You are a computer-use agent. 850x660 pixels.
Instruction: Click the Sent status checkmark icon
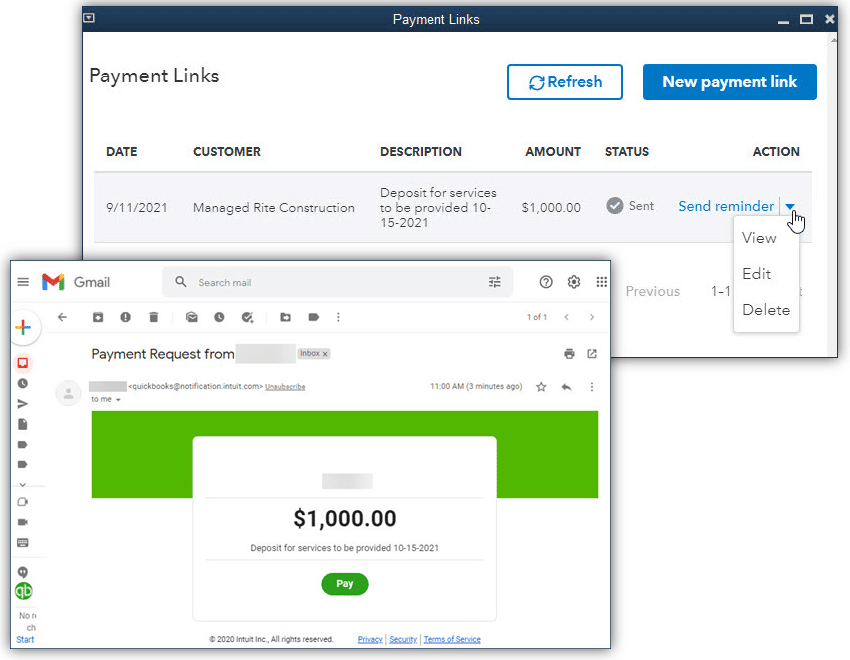pos(615,205)
